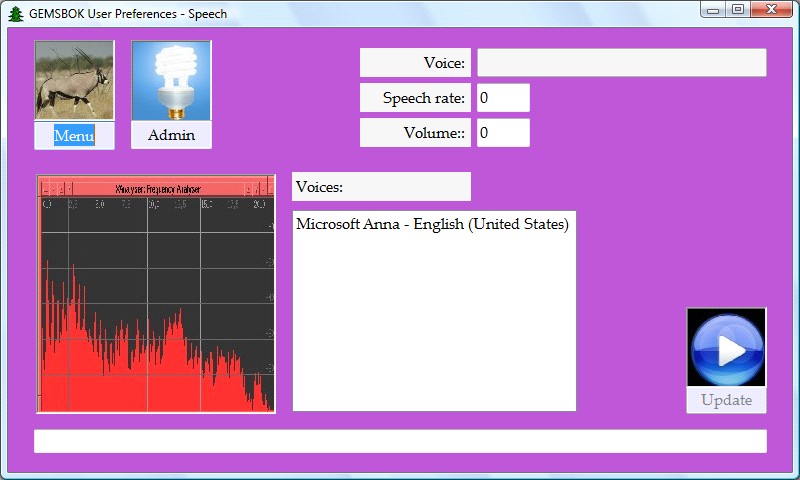800x480 pixels.
Task: Click the highlighted Menu label
Action: point(74,136)
